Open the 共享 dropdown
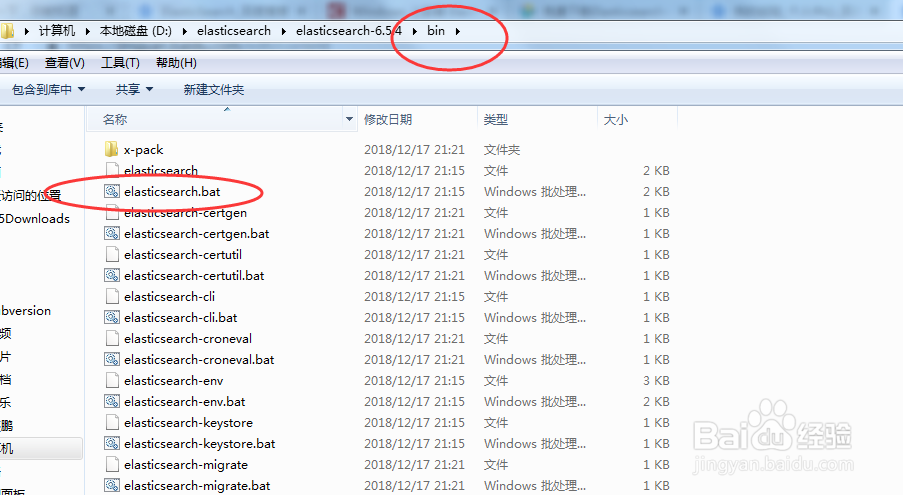 pos(134,89)
